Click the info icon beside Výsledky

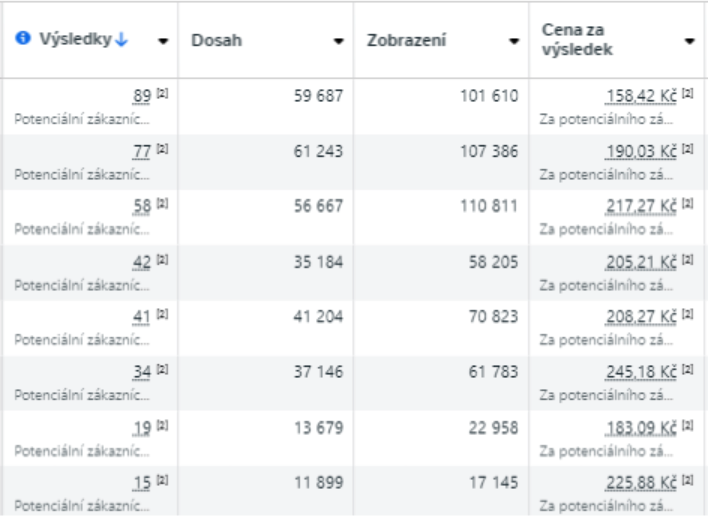coord(23,38)
